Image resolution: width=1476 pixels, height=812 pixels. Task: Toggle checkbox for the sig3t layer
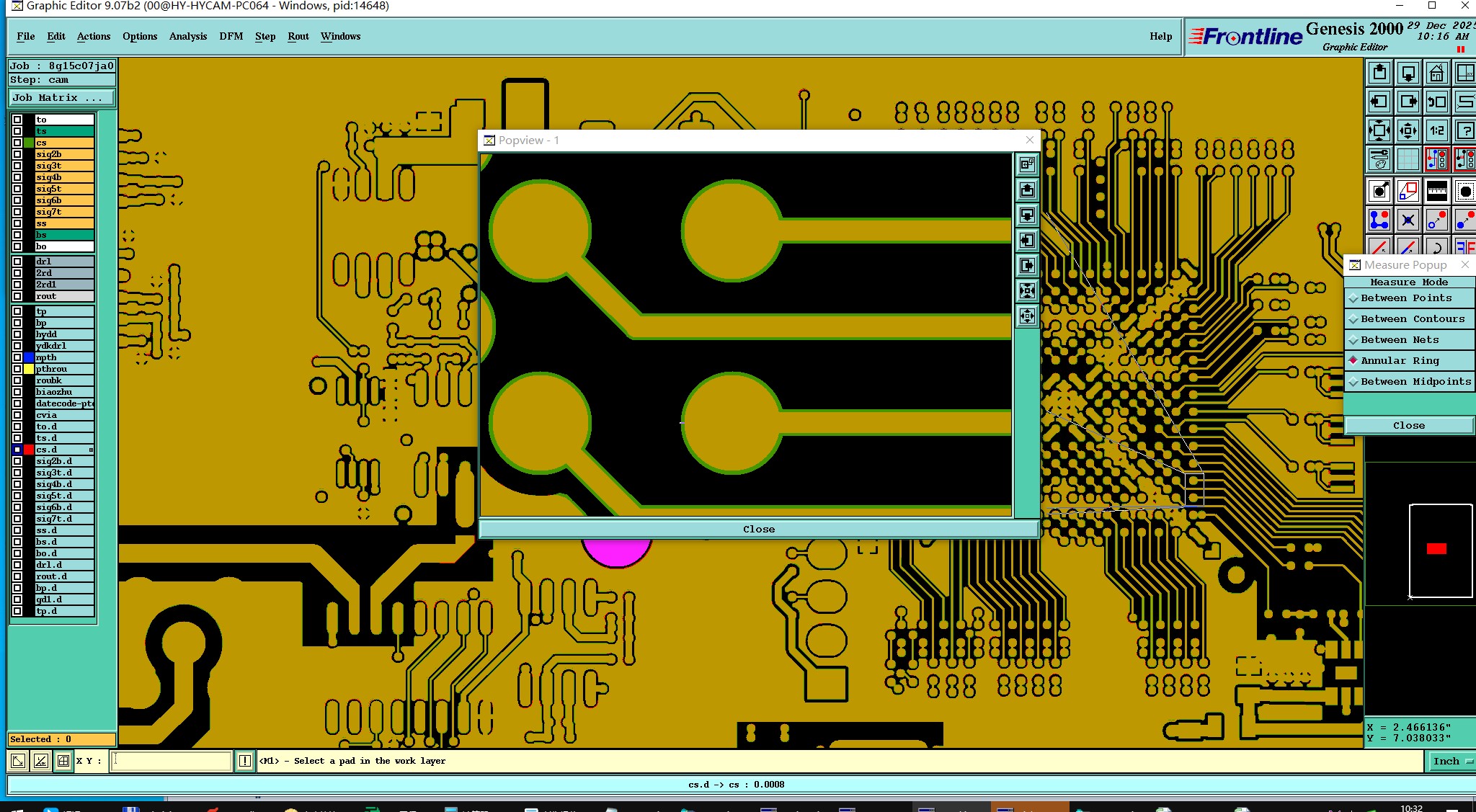click(x=17, y=166)
